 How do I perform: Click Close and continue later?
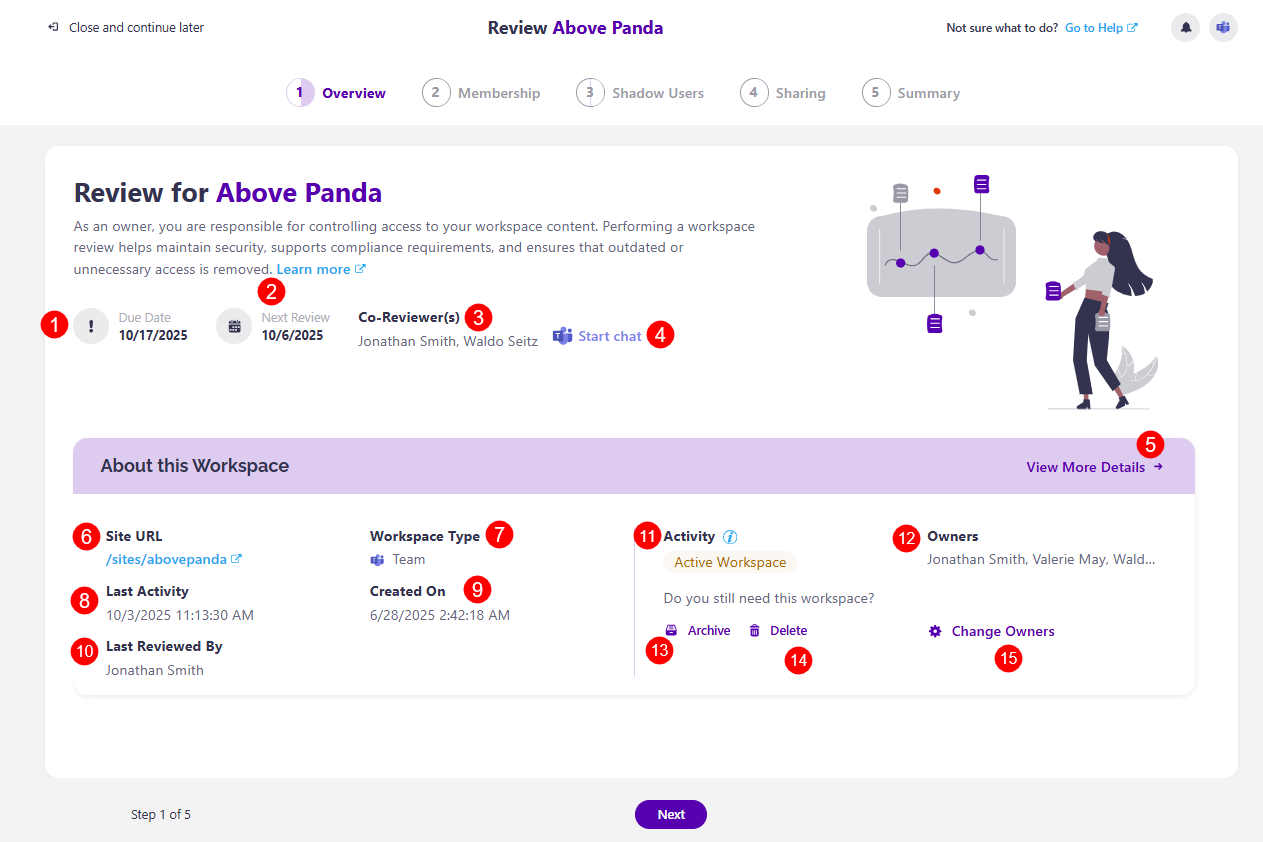135,27
